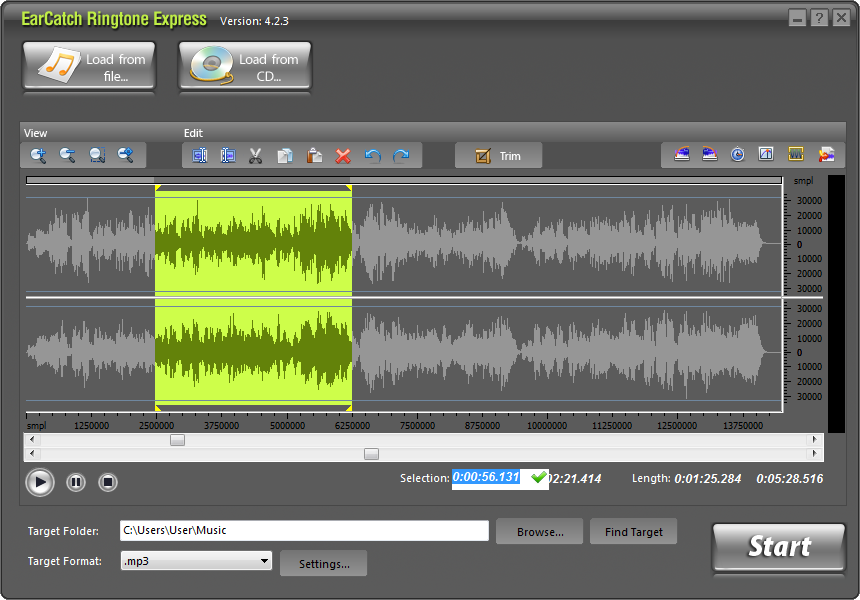This screenshot has height=600, width=860.
Task: Click the Find Target button
Action: tap(633, 531)
